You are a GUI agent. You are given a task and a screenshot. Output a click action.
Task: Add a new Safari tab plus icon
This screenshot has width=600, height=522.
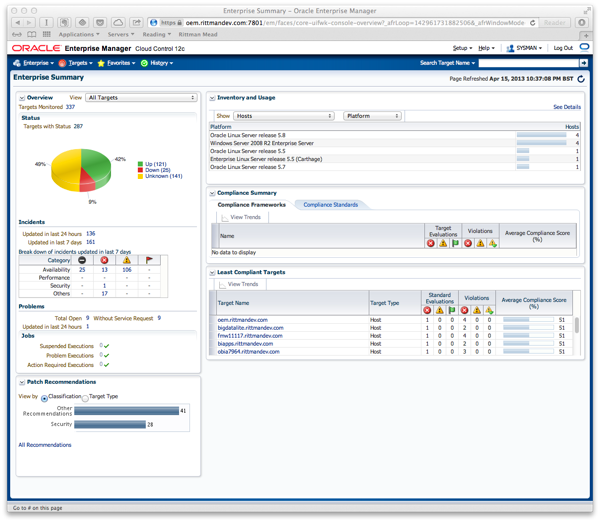click(x=586, y=35)
